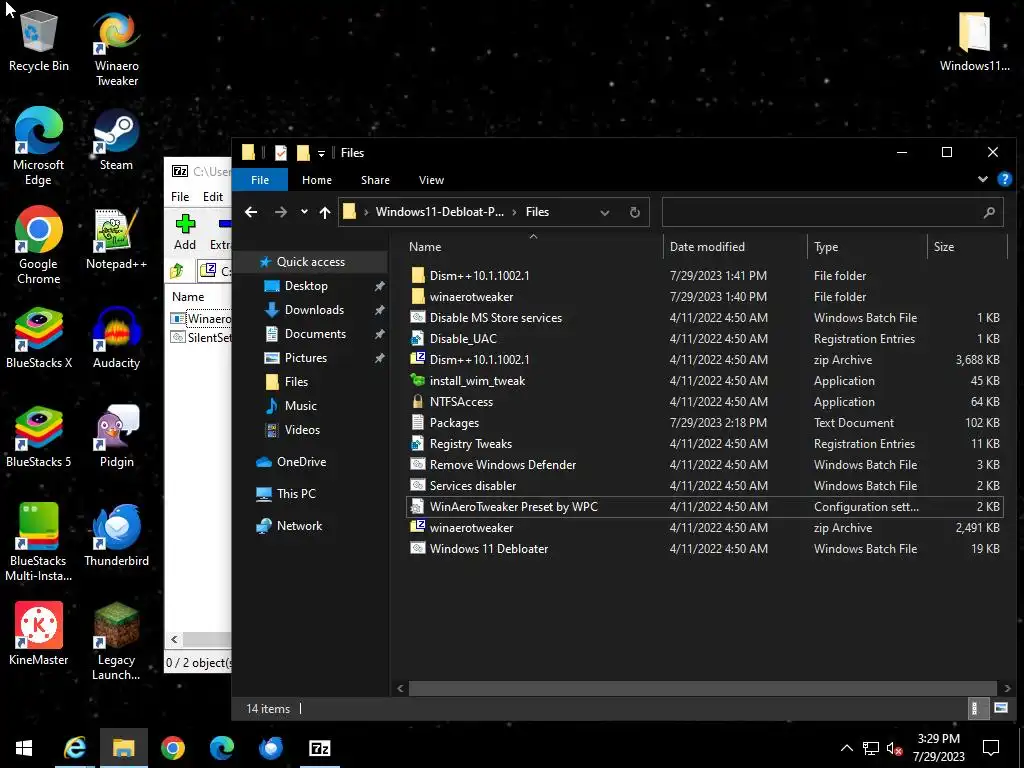Screen dimensions: 1024x768
Task: Select Pictures in the navigation pane
Action: pyautogui.click(x=306, y=358)
